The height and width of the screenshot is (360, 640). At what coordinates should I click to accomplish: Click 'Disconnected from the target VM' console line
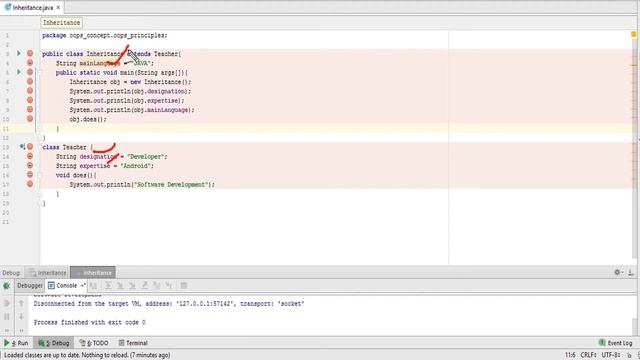169,304
